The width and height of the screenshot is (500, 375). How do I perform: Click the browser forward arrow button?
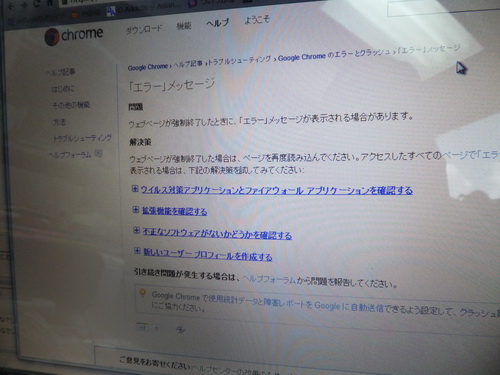pos(24,5)
